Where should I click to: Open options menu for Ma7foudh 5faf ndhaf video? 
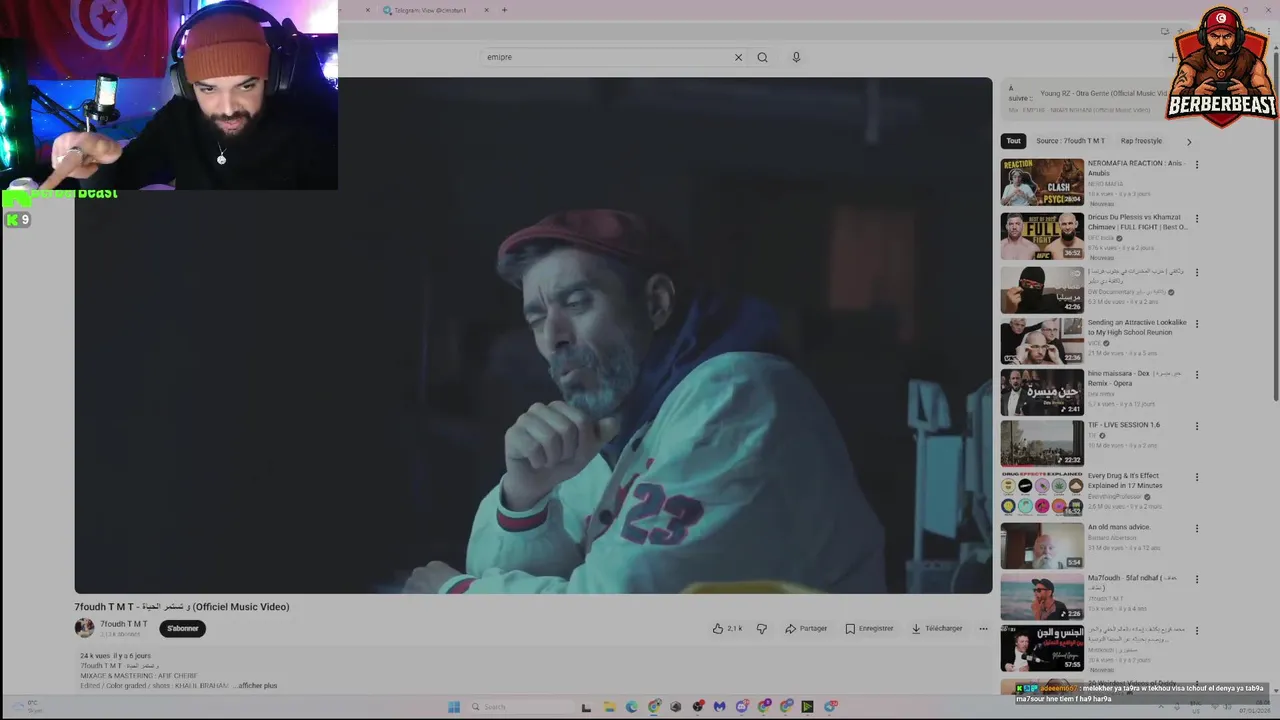[1196, 579]
